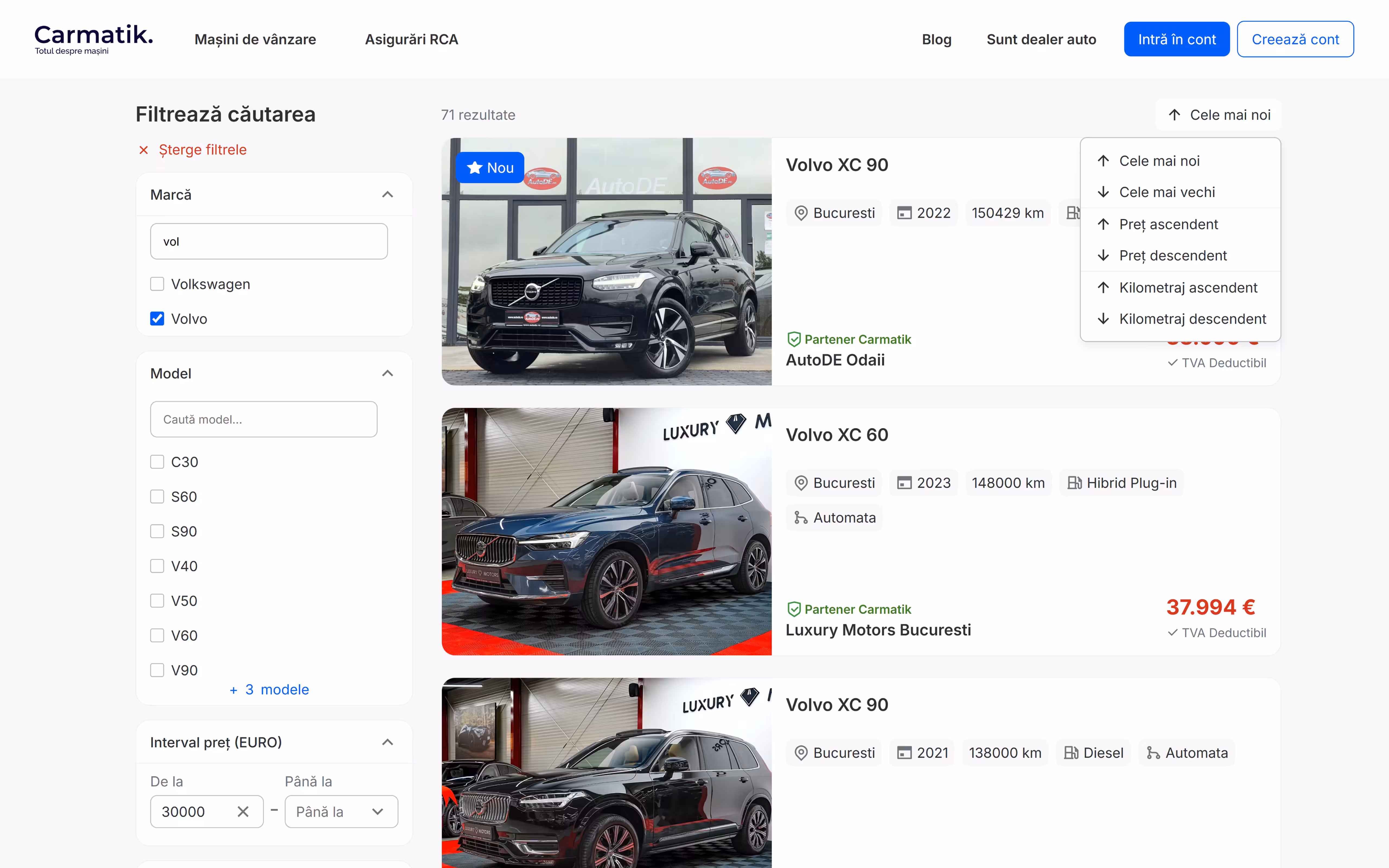Click shield icon for Luxury Motors Partener Carmatik

click(794, 609)
